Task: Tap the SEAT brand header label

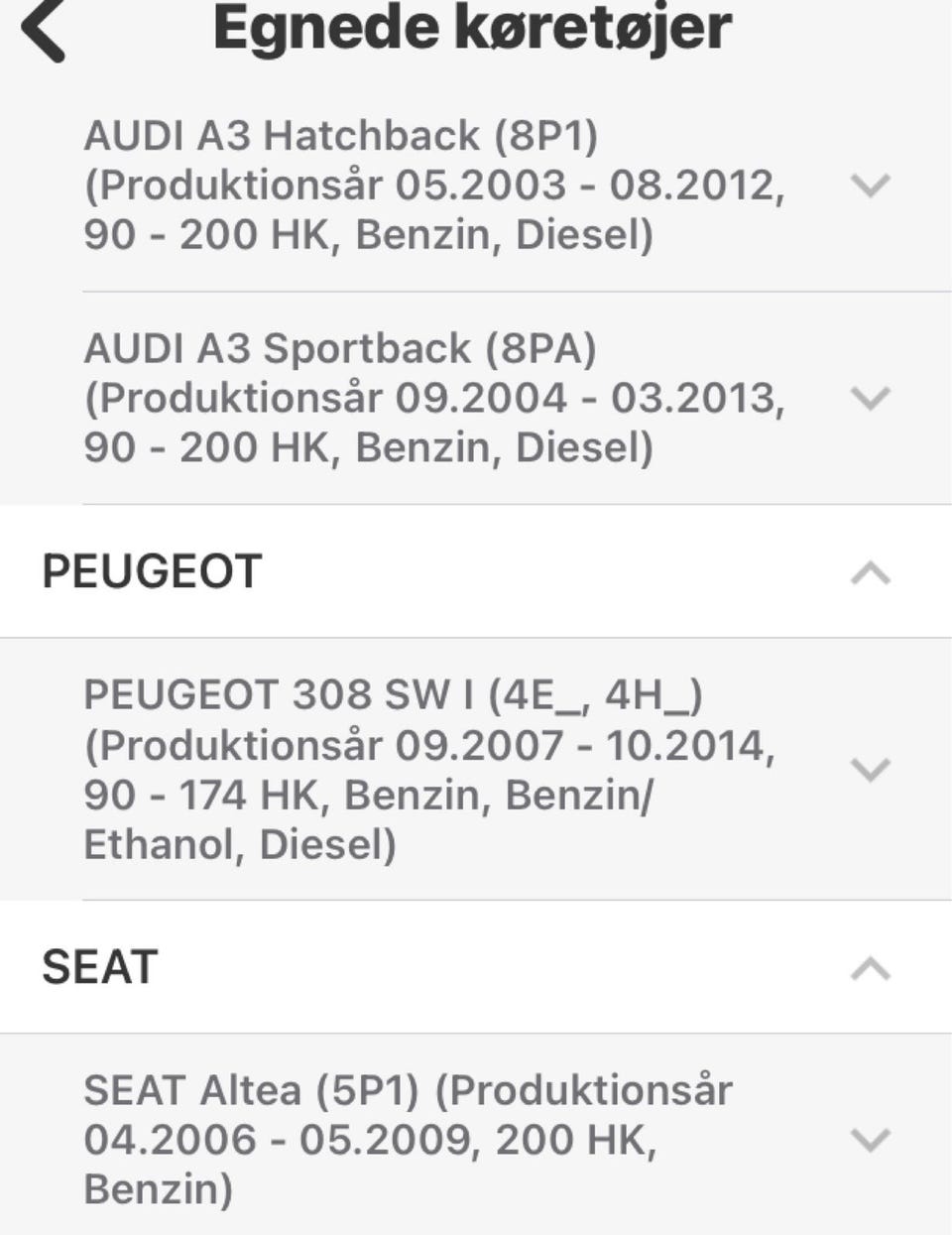Action: click(100, 967)
